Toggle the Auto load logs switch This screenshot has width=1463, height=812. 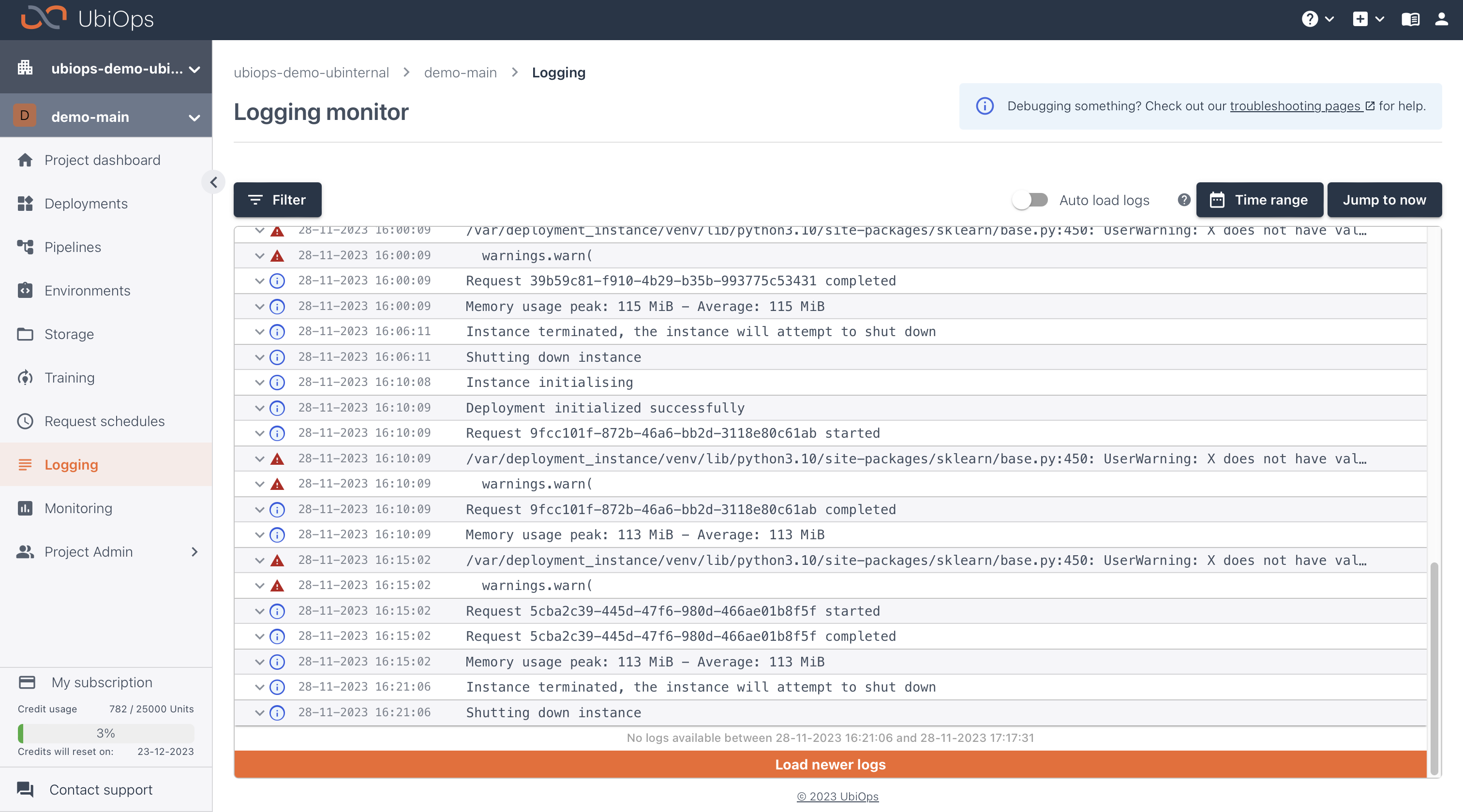[1030, 199]
